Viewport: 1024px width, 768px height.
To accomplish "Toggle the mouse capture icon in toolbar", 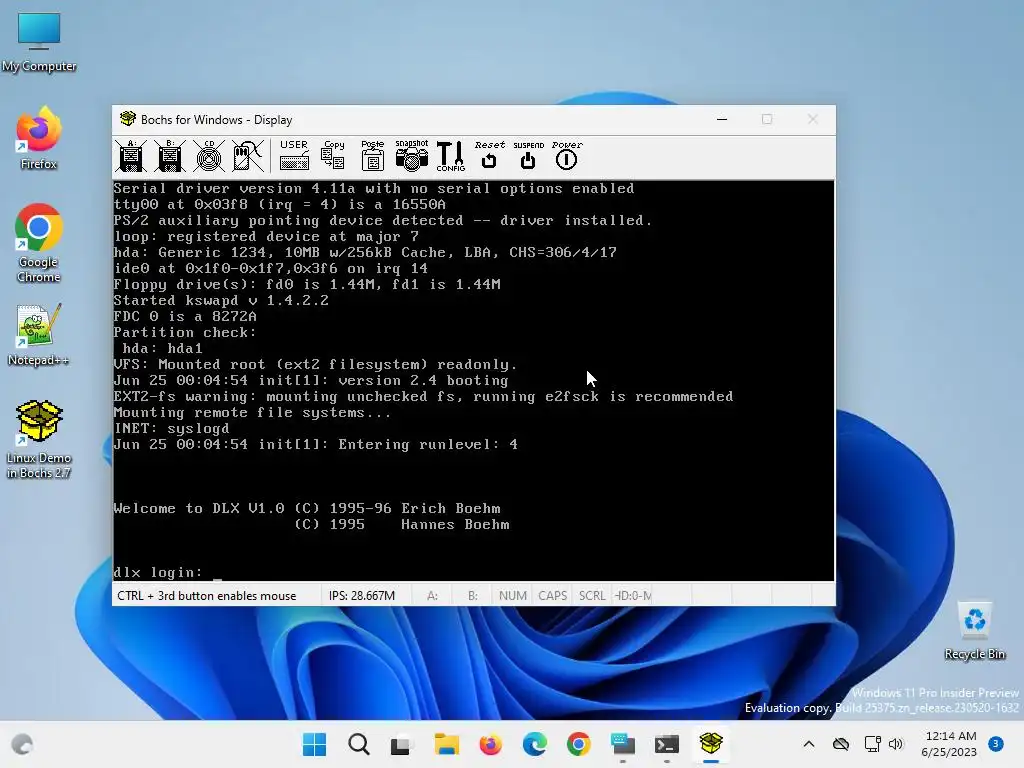I will tap(248, 156).
